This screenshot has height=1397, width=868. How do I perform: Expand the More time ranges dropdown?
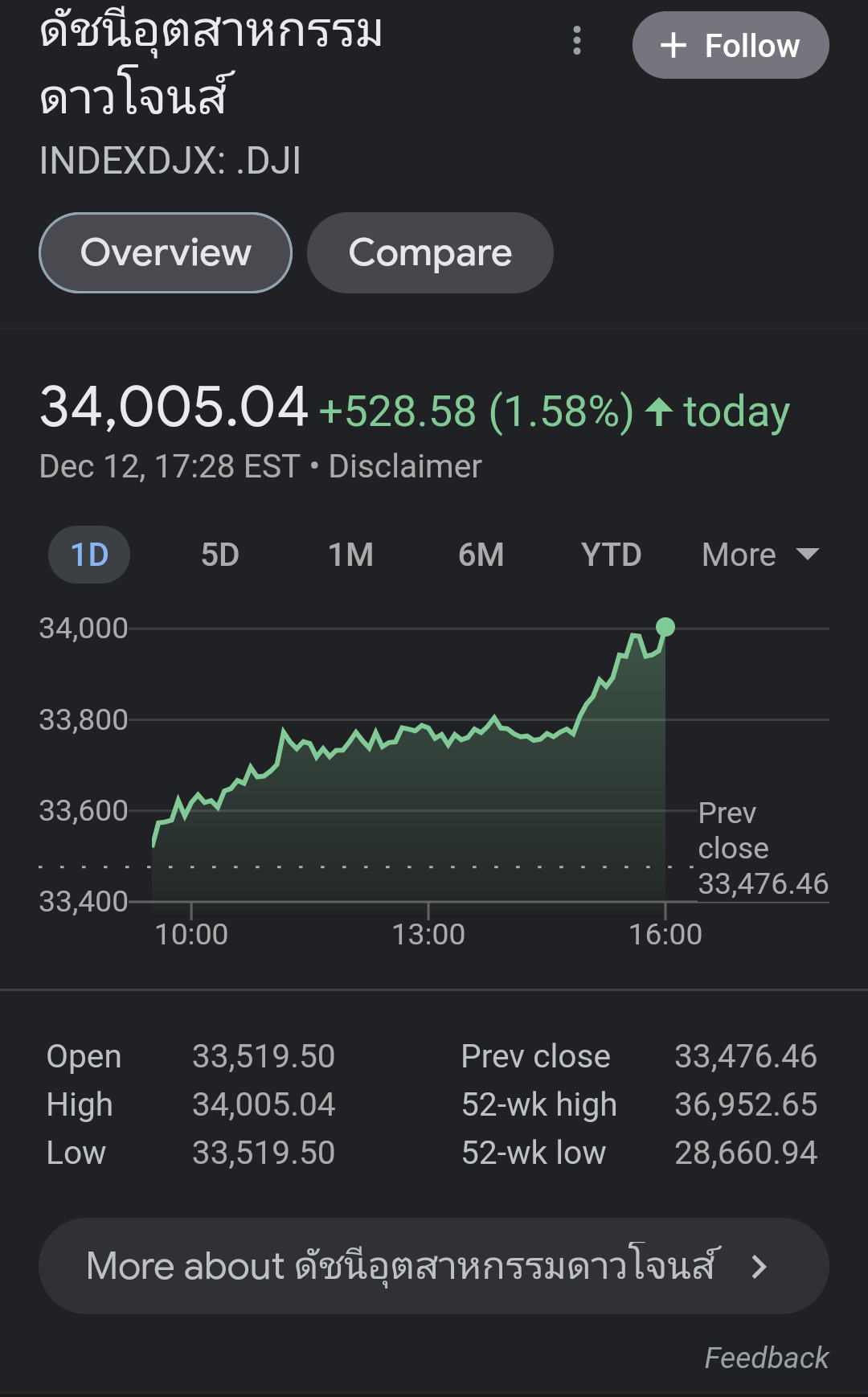[759, 555]
